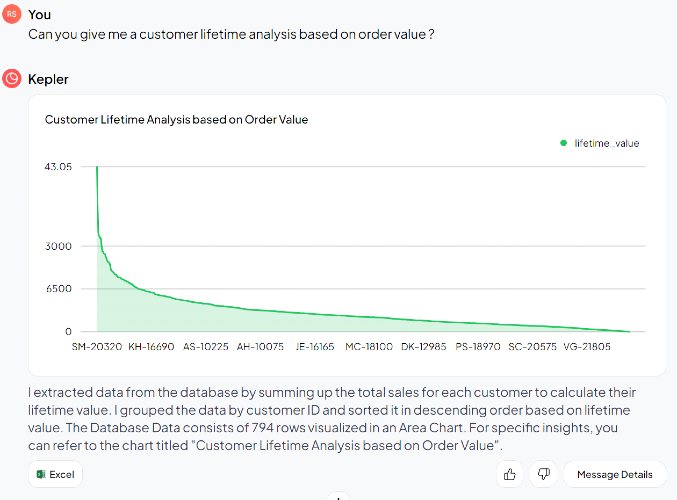The width and height of the screenshot is (677, 500).
Task: Click the MC-18100 axis label
Action: coord(369,346)
